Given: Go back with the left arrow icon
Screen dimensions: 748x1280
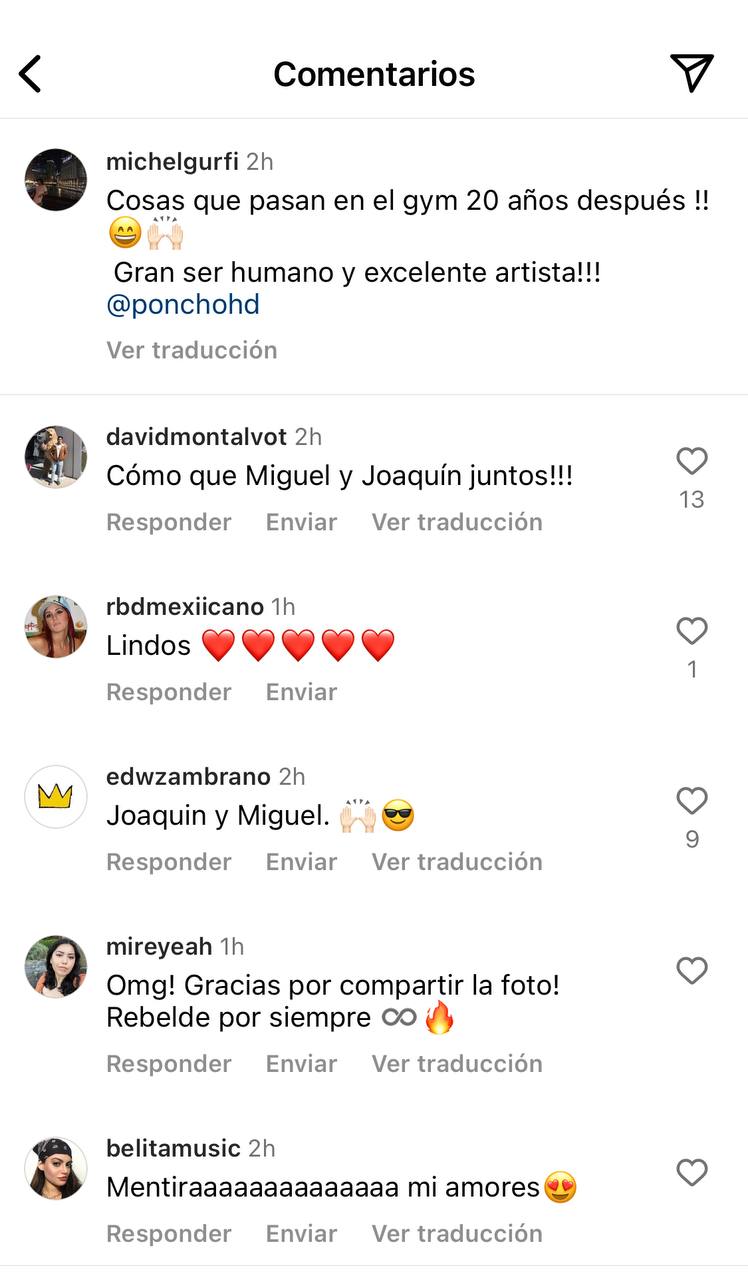Looking at the screenshot, I should (31, 74).
